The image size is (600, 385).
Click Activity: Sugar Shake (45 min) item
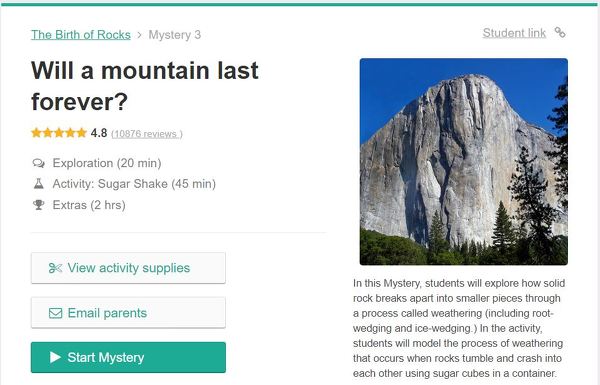coord(134,184)
